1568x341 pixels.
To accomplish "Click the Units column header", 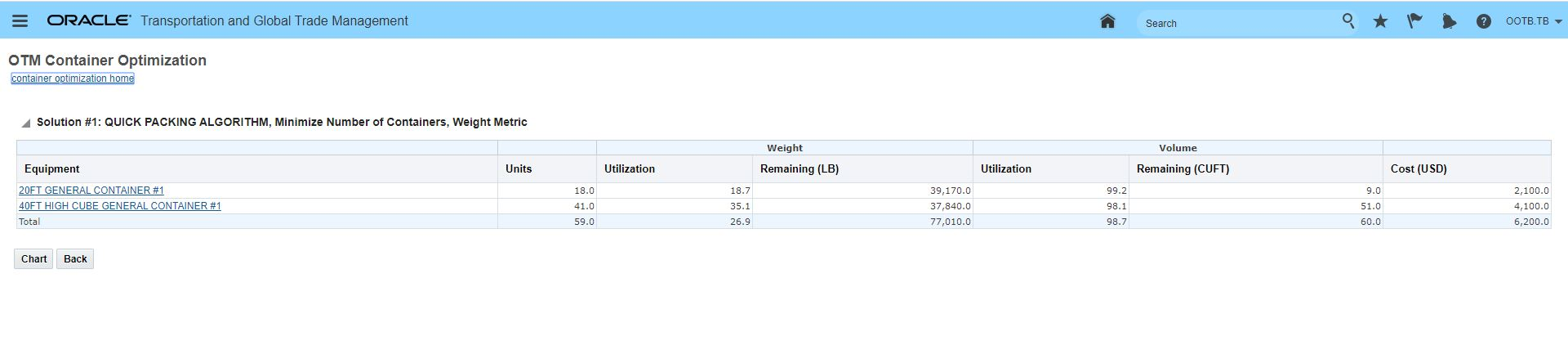I will pyautogui.click(x=519, y=169).
